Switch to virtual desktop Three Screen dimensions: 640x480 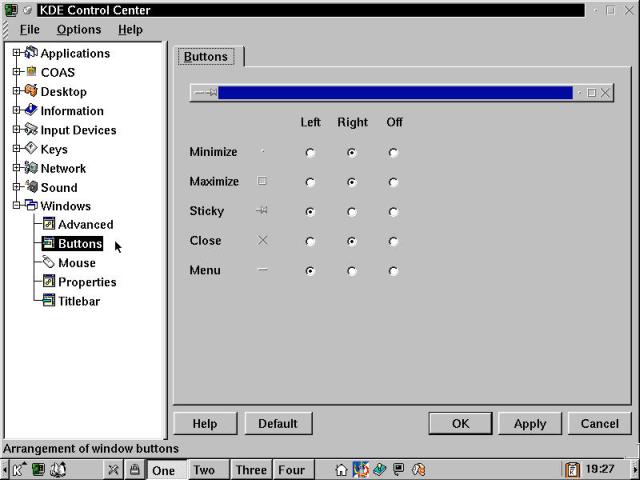coord(251,470)
